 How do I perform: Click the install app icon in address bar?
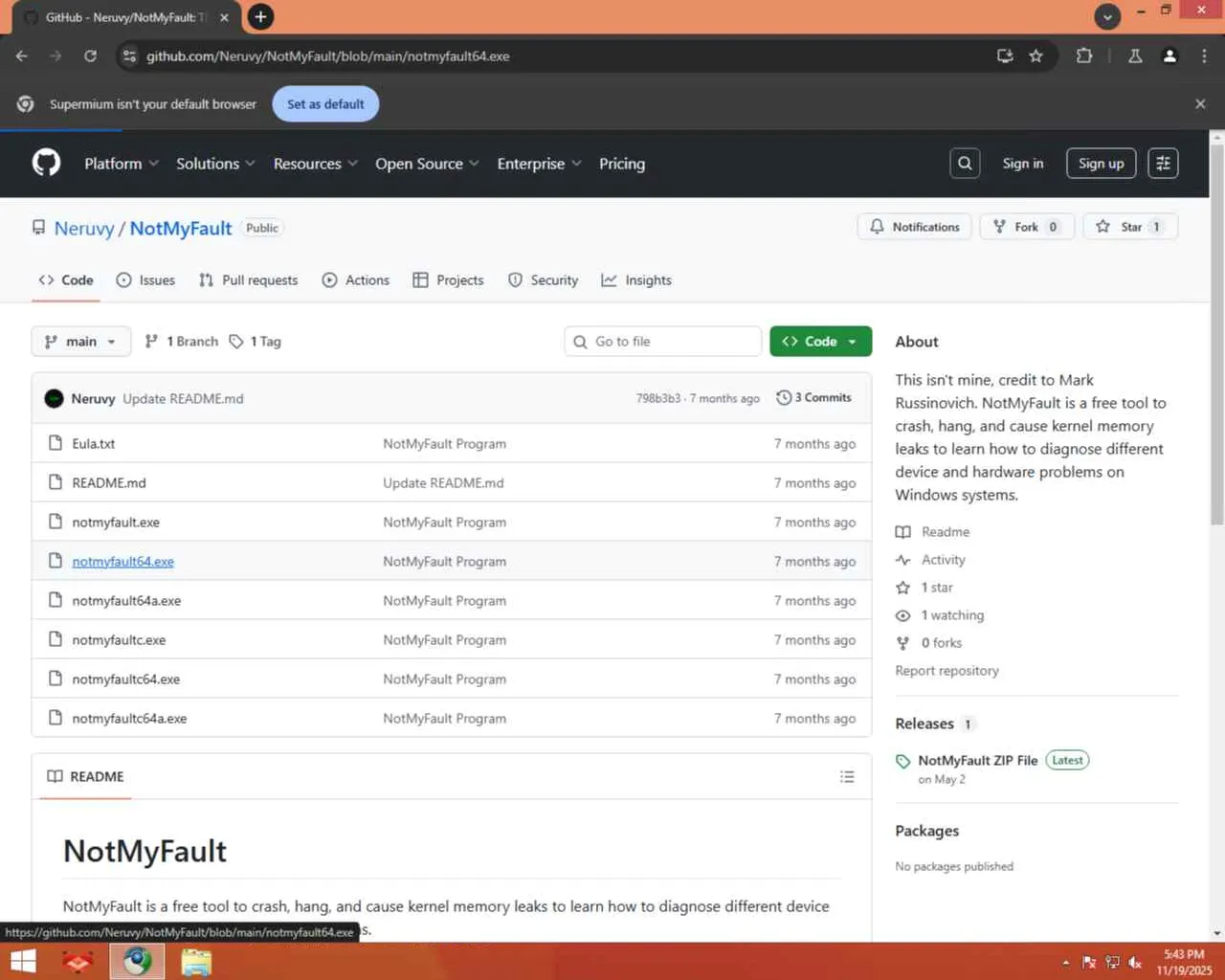click(x=1005, y=56)
